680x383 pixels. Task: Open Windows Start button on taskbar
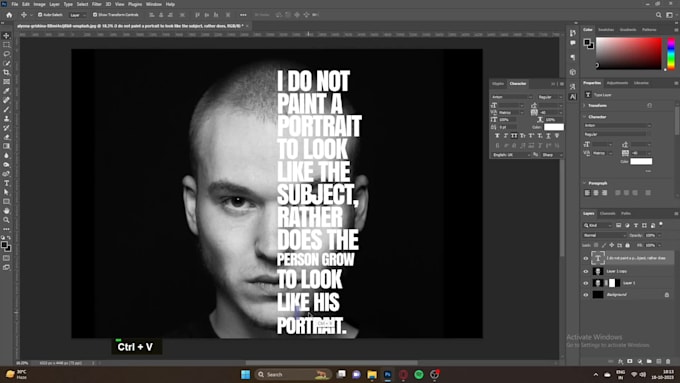coord(245,374)
